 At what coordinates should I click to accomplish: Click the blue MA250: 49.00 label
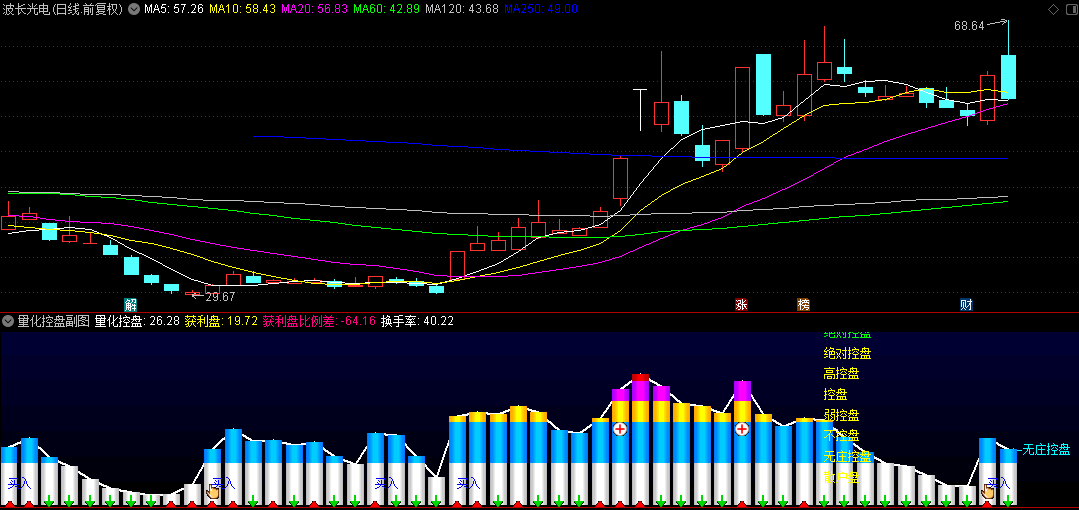tap(541, 10)
